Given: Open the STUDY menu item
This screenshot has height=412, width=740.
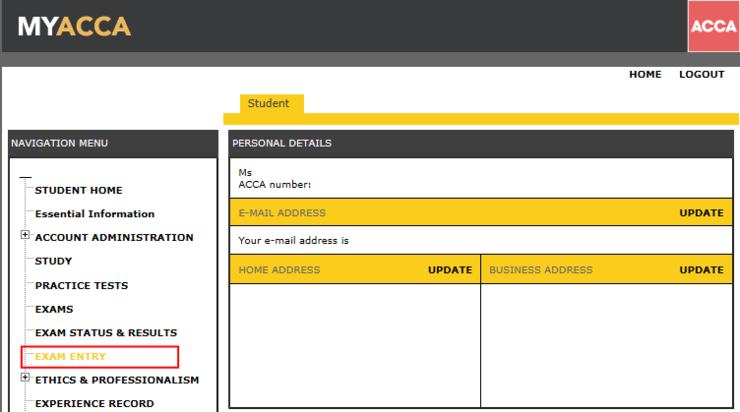Looking at the screenshot, I should (53, 261).
